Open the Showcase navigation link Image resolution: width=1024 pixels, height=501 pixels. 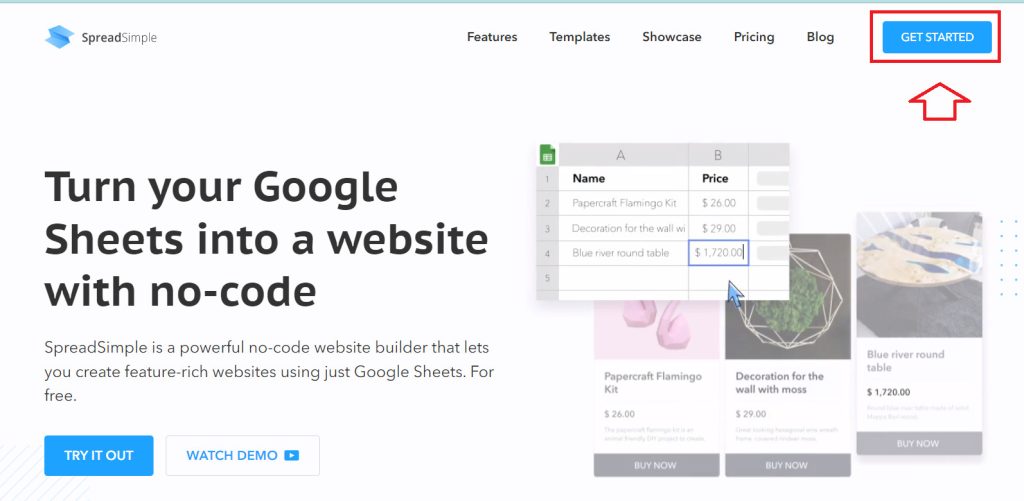pyautogui.click(x=671, y=37)
